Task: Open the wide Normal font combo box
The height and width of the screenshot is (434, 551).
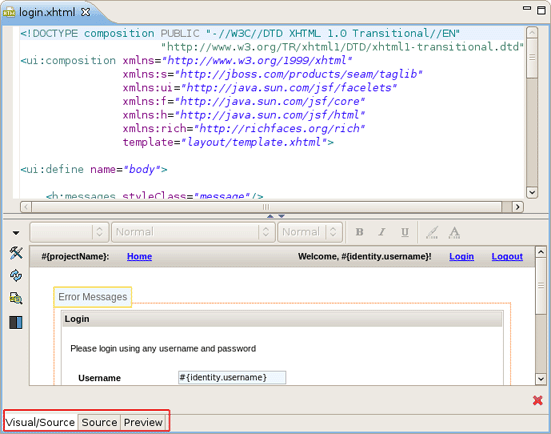Action: [193, 232]
